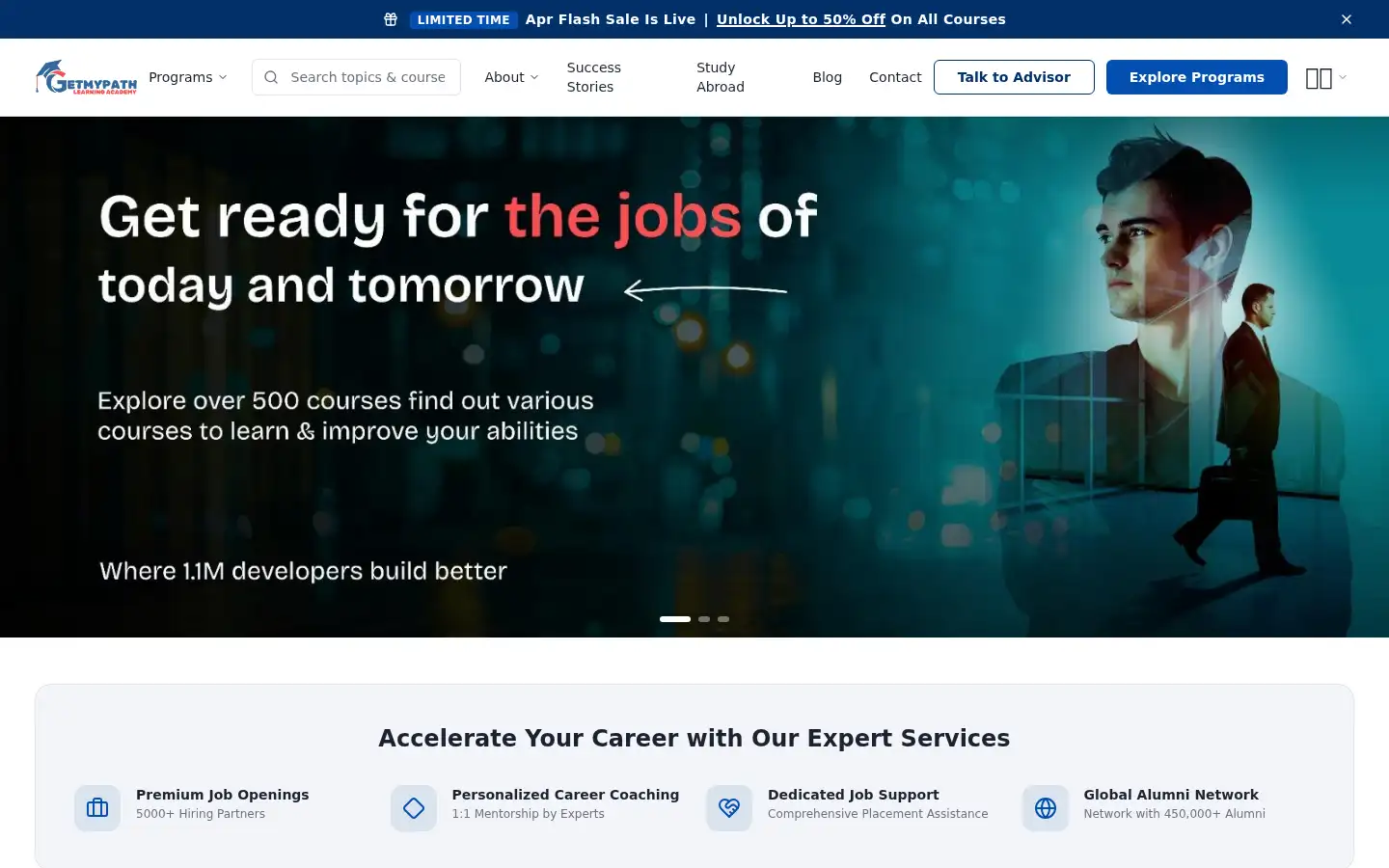Click 'Comprehensive Placement Assistance' text
1389x868 pixels.
pyautogui.click(x=878, y=814)
